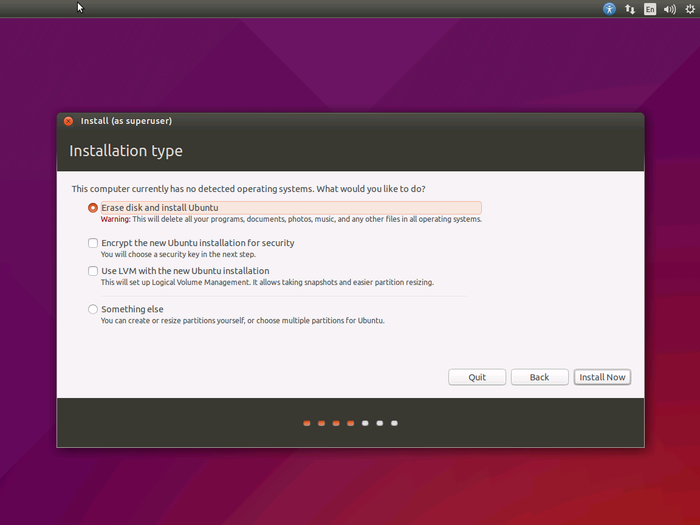This screenshot has width=700, height=525.
Task: Open the accessibility menu icon
Action: tap(609, 9)
